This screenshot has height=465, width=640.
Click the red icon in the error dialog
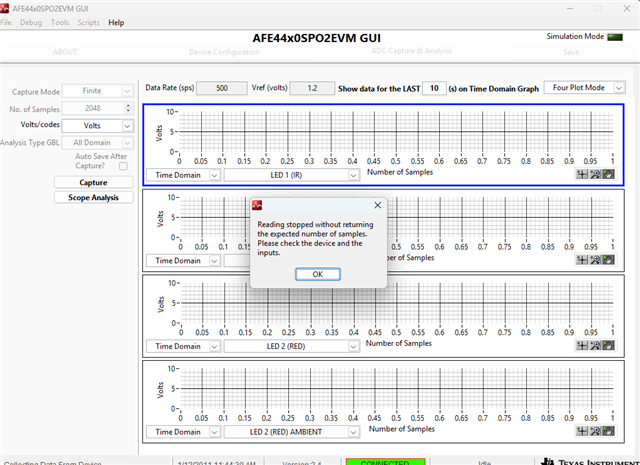point(257,205)
